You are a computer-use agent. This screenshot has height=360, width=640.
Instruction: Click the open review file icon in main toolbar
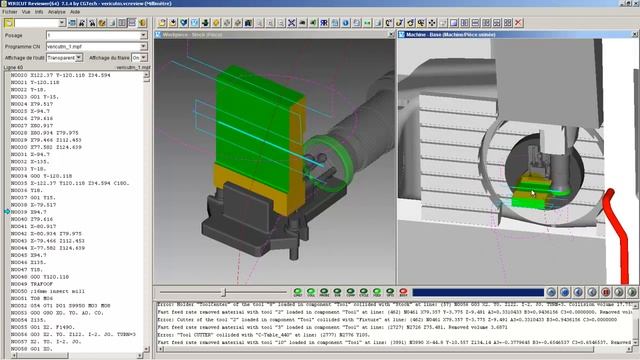click(162, 23)
